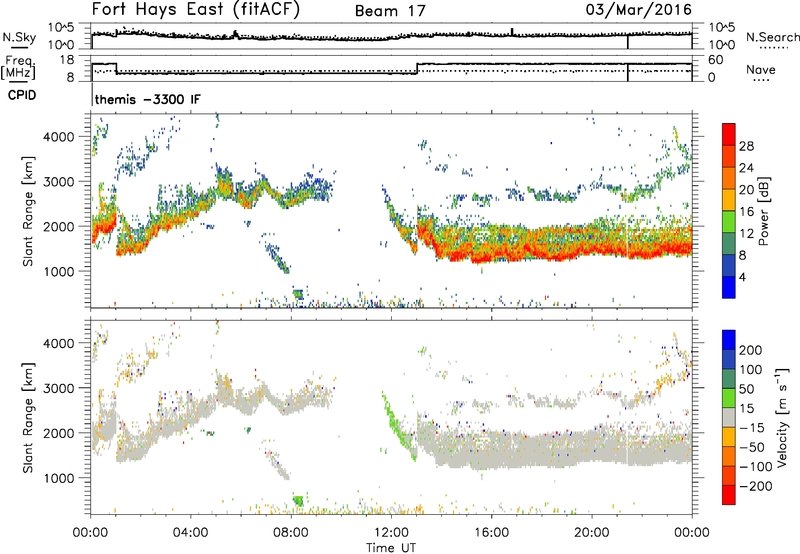Click the '-15' Velocity colorbar value
Screen dimensions: 800x554
tap(752, 428)
